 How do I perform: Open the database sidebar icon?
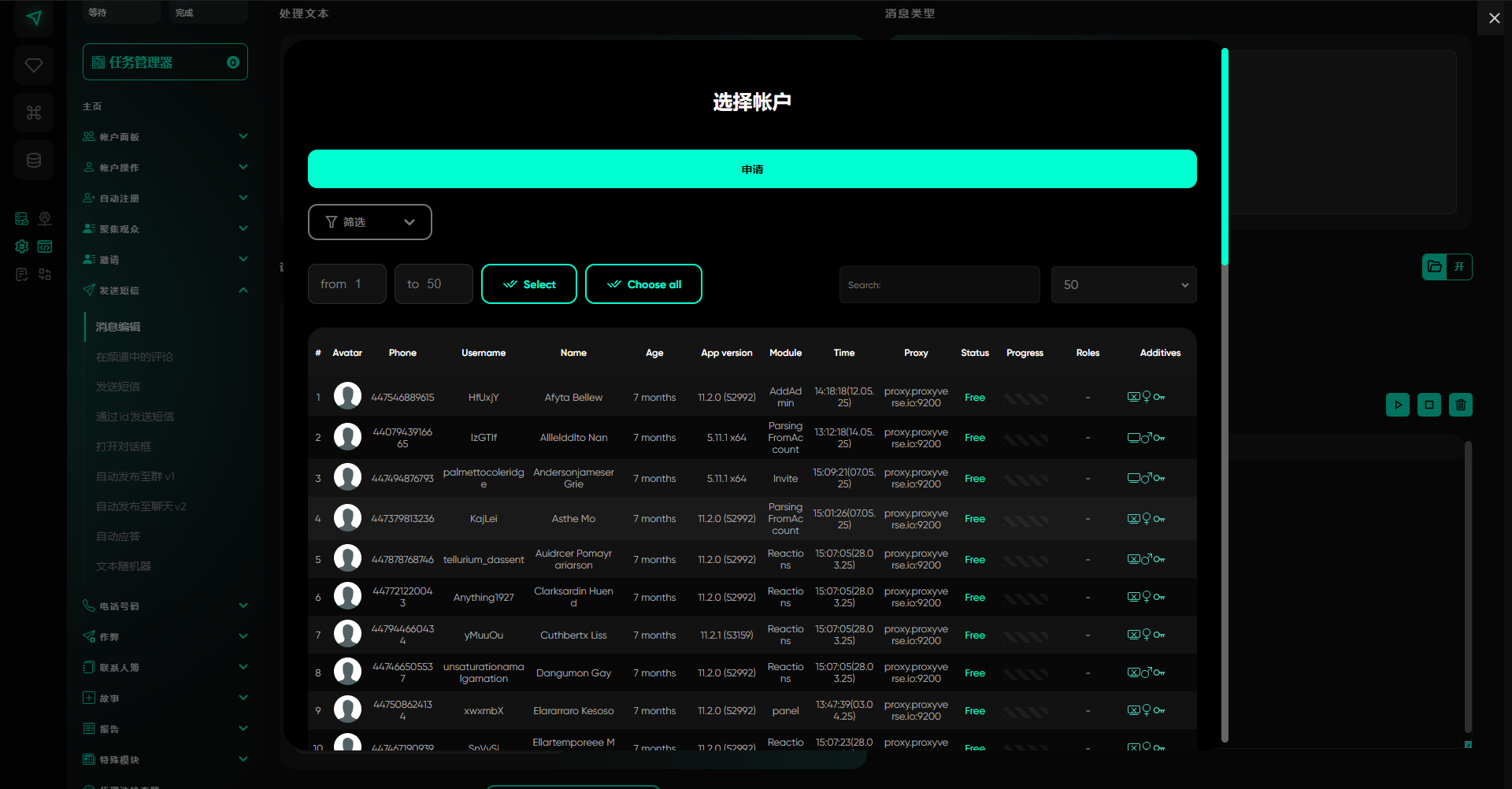(34, 161)
